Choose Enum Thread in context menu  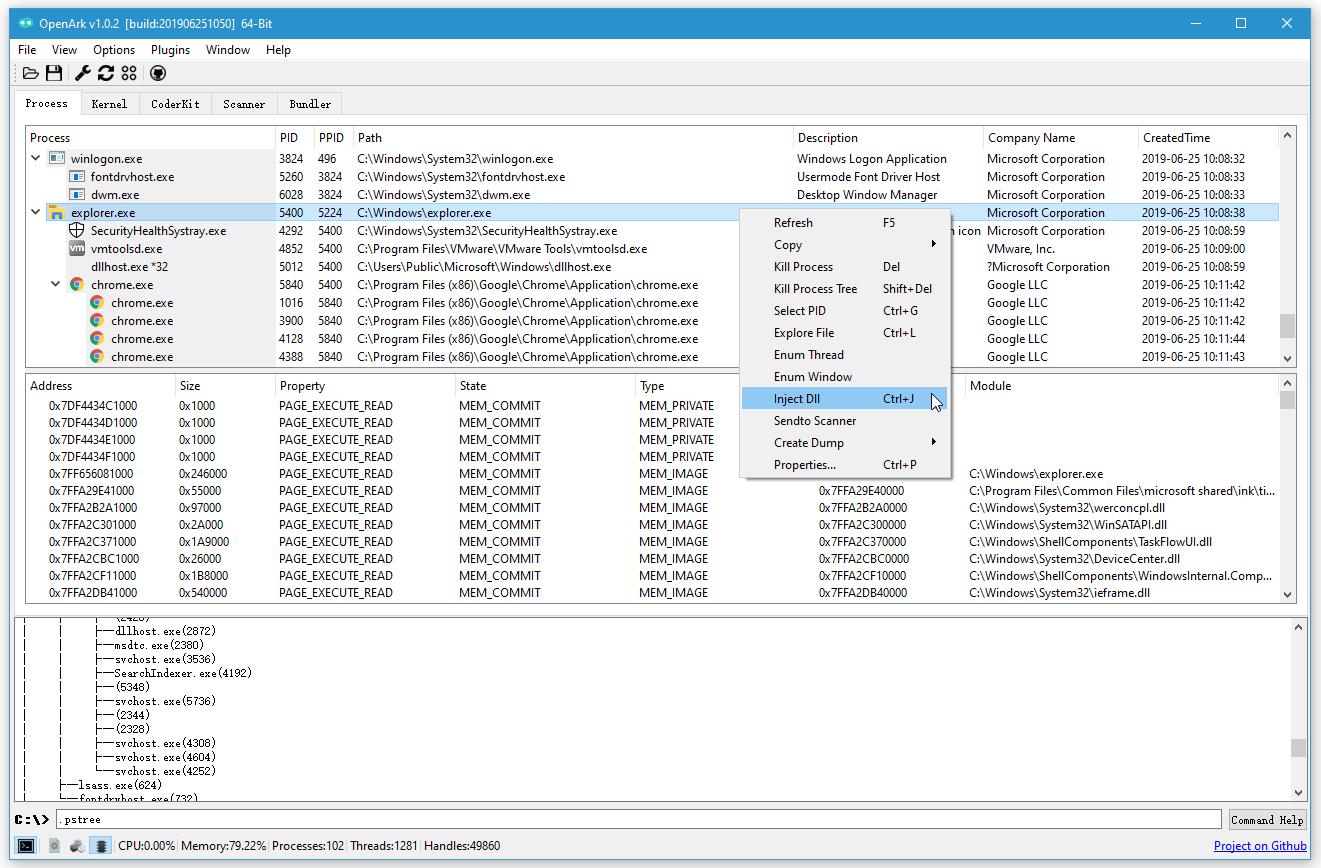pos(844,354)
